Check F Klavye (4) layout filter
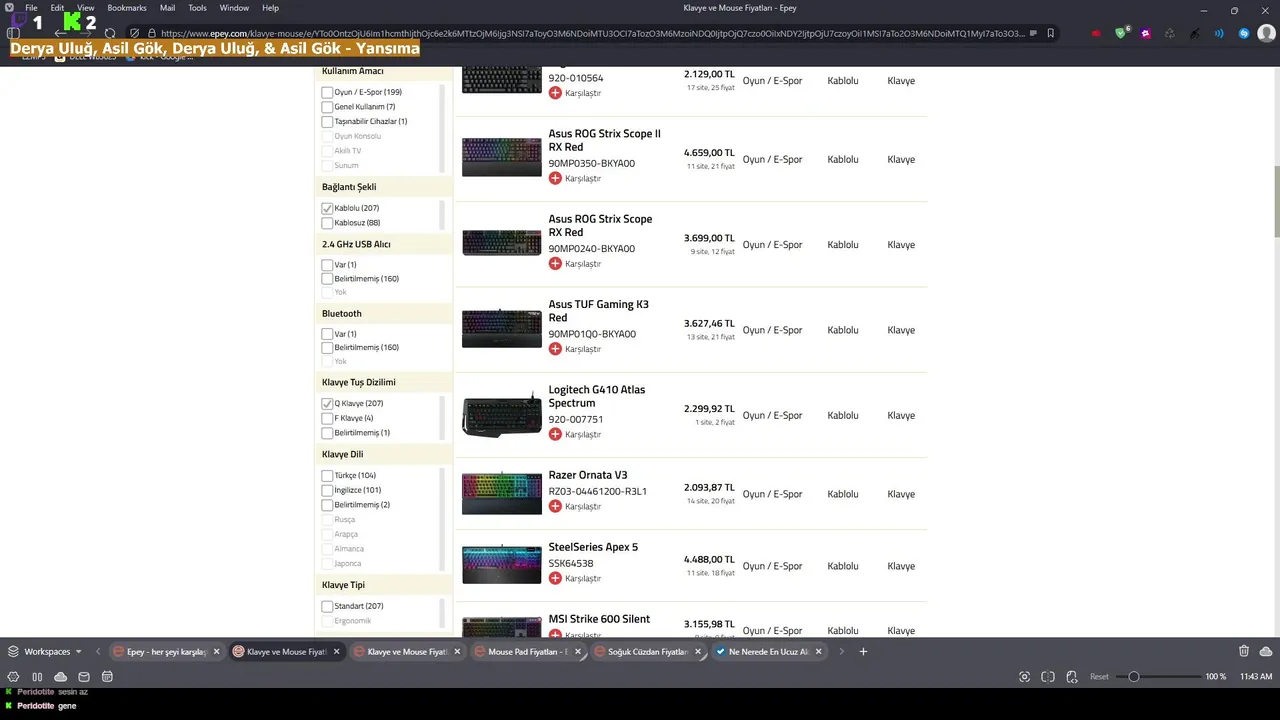 point(327,418)
